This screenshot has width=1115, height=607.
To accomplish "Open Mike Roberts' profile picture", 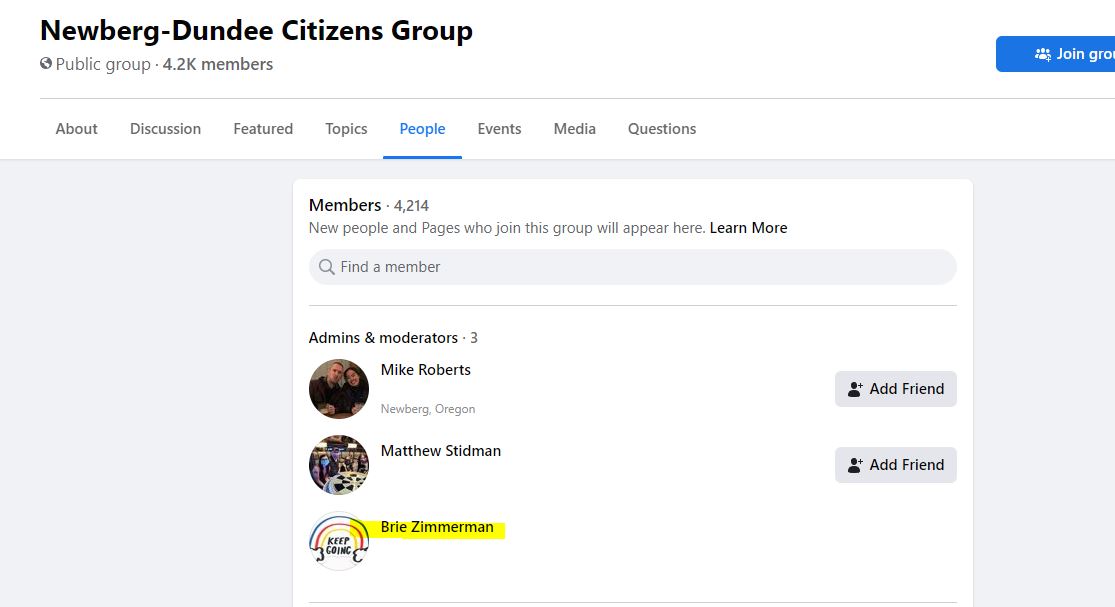I will click(339, 389).
